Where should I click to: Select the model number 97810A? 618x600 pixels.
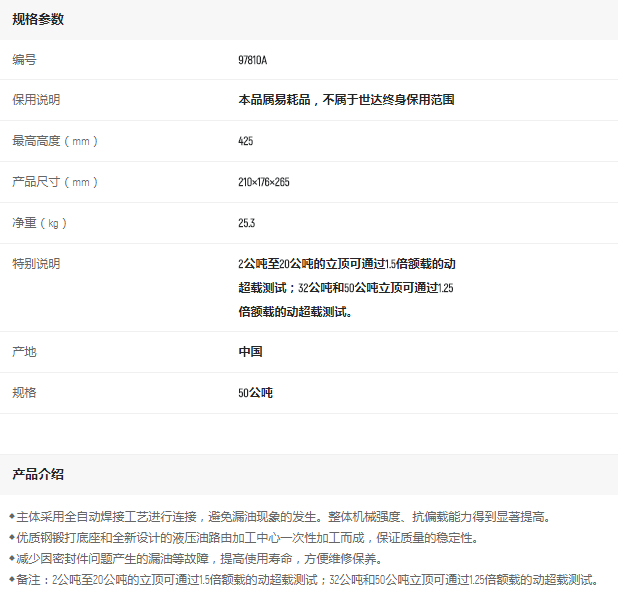coord(252,60)
